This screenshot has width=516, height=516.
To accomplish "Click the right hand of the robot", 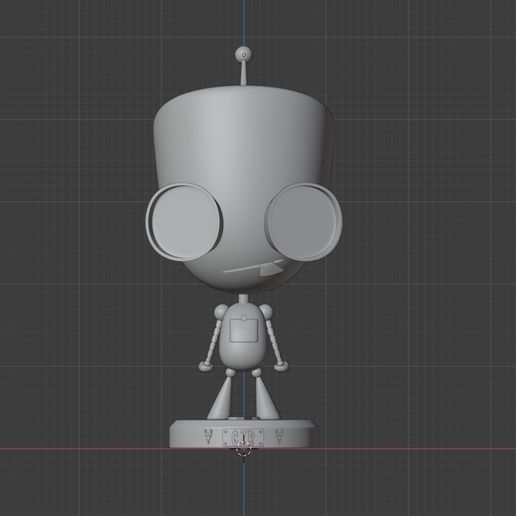I will 281,367.
